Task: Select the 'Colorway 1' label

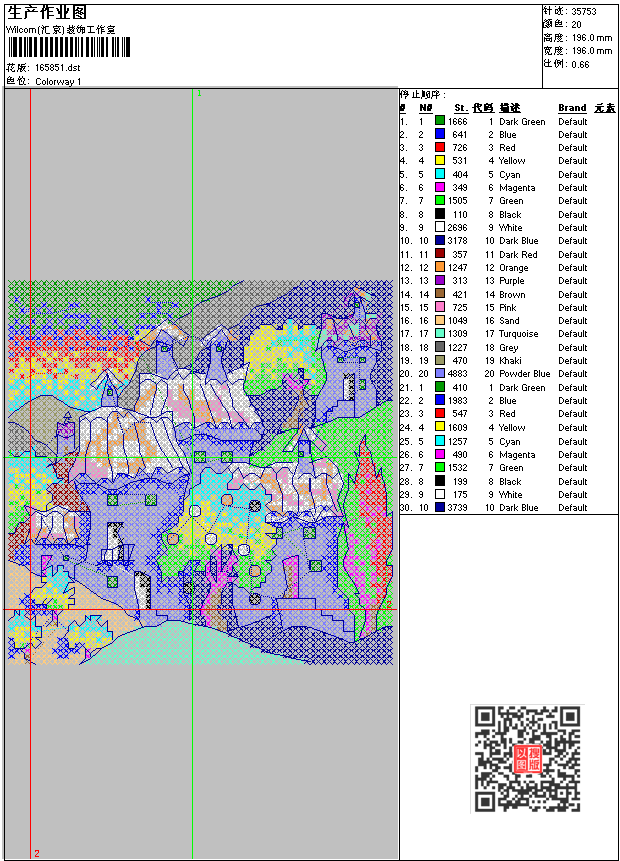Action: (58, 81)
